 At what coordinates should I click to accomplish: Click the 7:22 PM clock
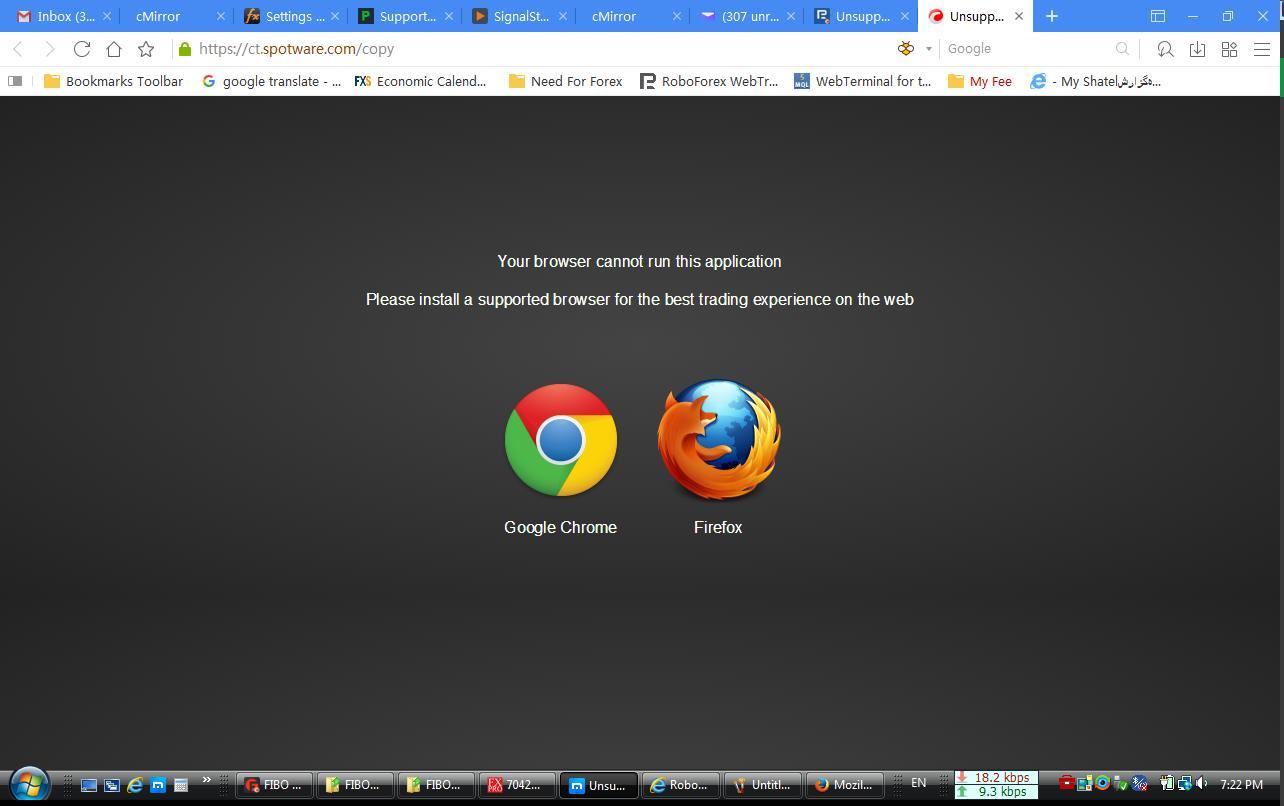coord(1241,785)
